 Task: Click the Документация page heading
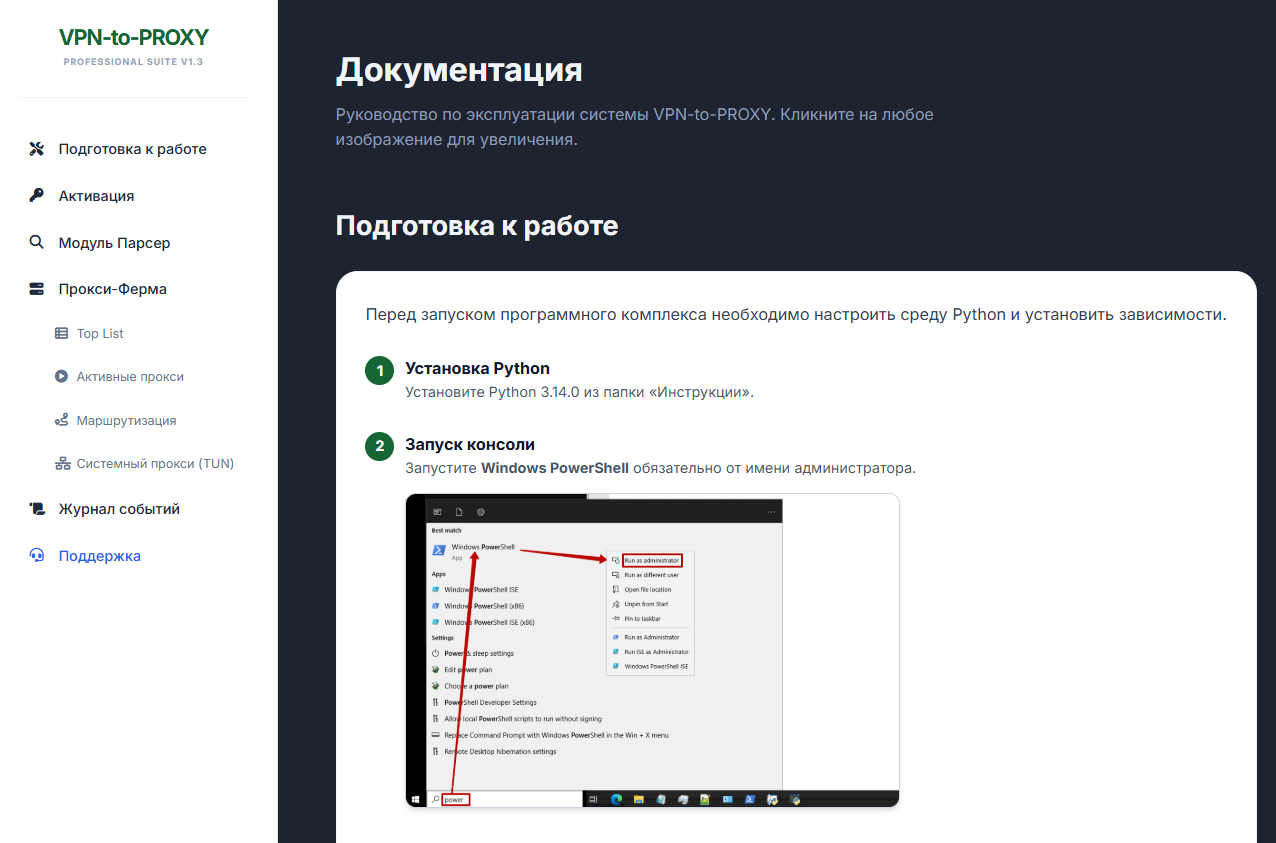(x=459, y=71)
